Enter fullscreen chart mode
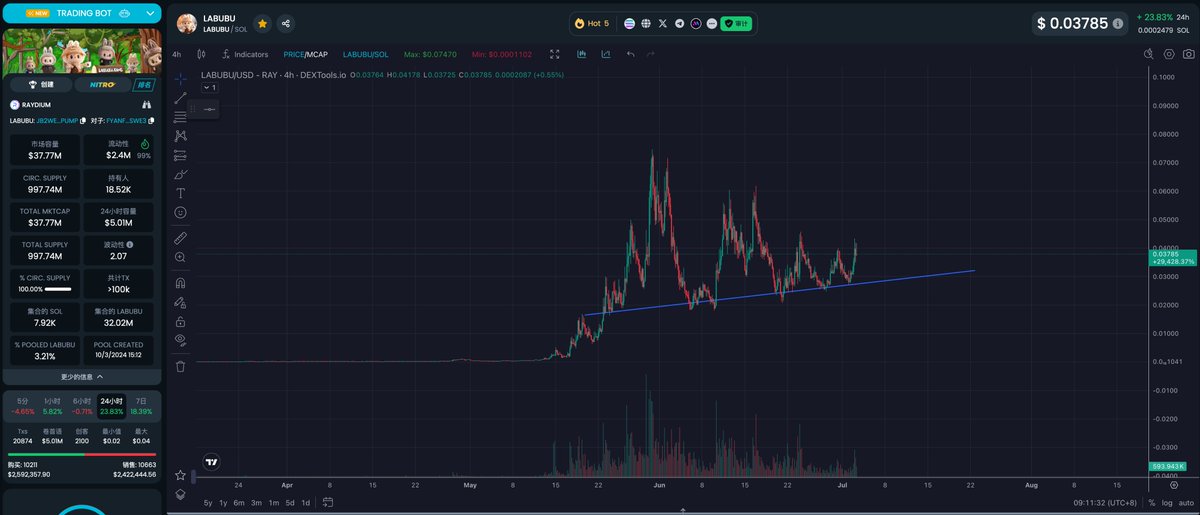This screenshot has width=1200, height=515. 555,54
